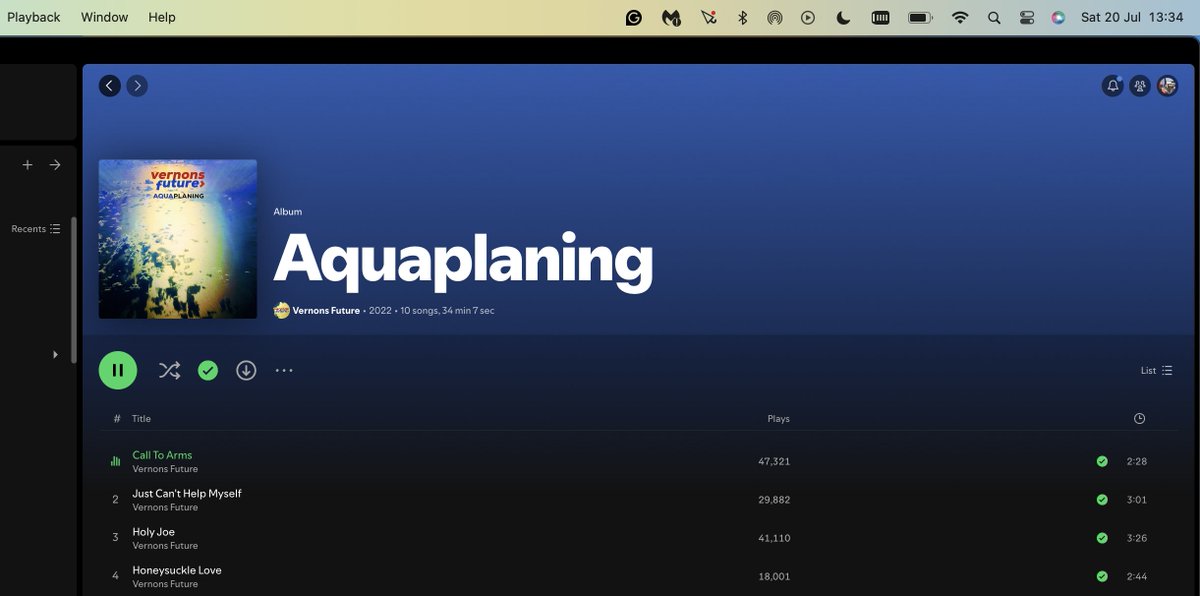Click the plus icon in the sidebar

coord(27,165)
